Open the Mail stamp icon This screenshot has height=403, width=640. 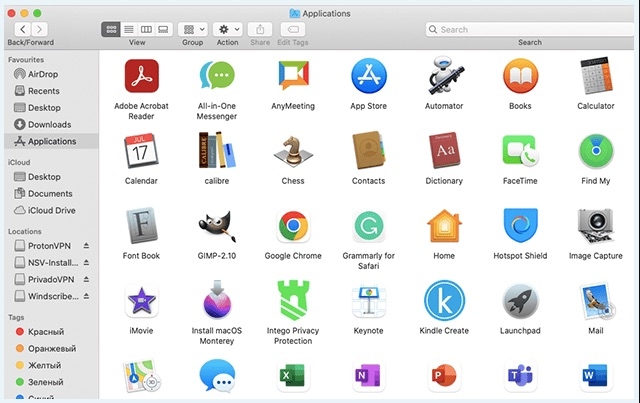(x=596, y=301)
